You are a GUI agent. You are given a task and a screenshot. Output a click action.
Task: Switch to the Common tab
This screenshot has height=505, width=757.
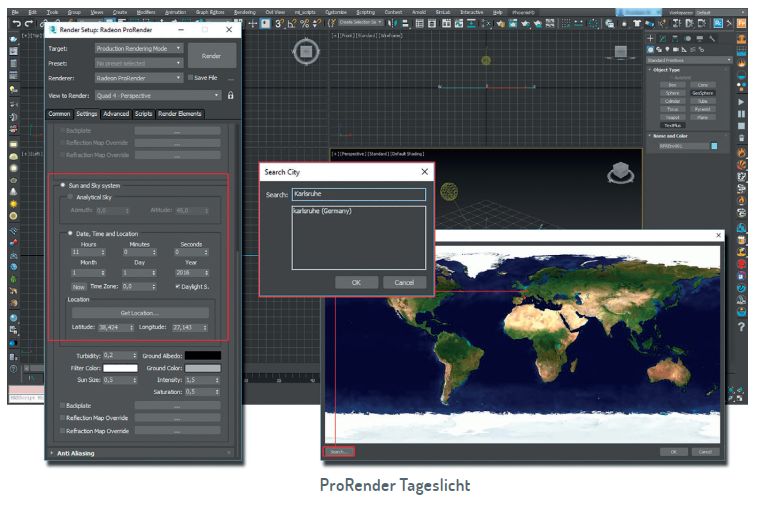tap(59, 114)
